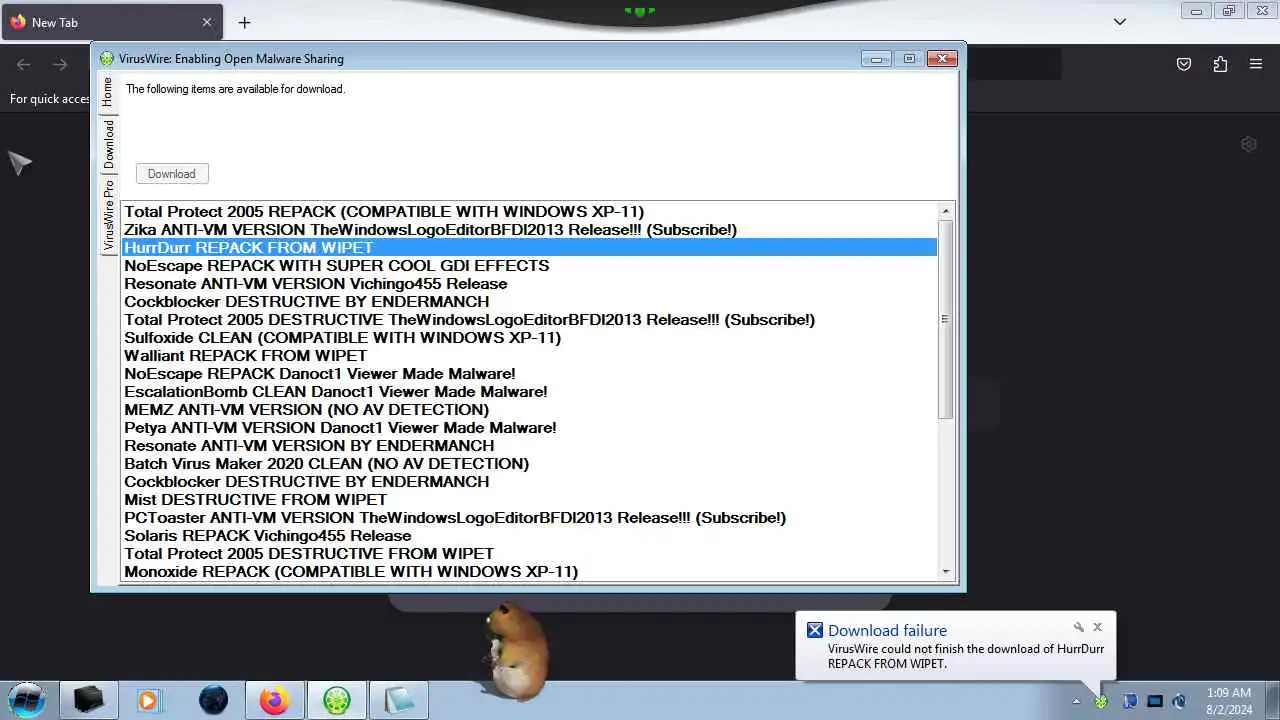Click the download list scrollbar thumb
This screenshot has height=720, width=1280.
(945, 319)
